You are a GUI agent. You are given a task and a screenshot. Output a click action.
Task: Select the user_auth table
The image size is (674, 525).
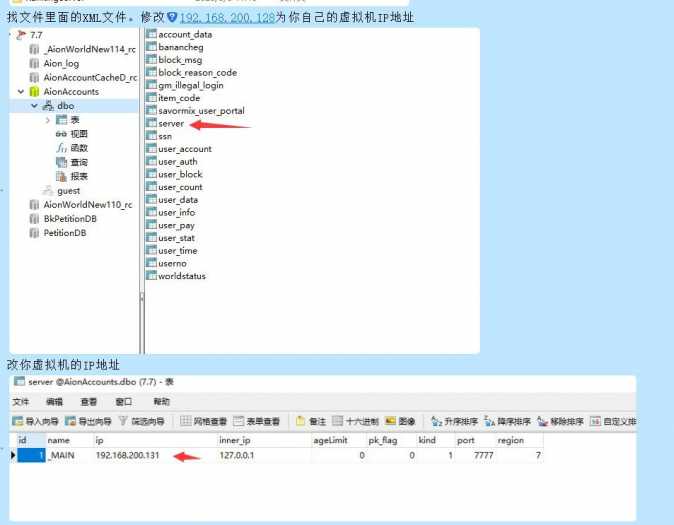click(x=172, y=162)
